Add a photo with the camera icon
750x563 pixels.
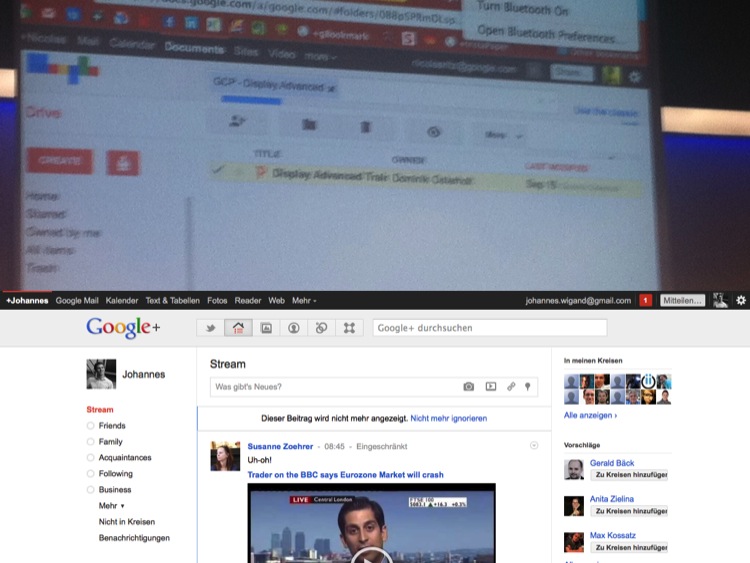[x=469, y=386]
